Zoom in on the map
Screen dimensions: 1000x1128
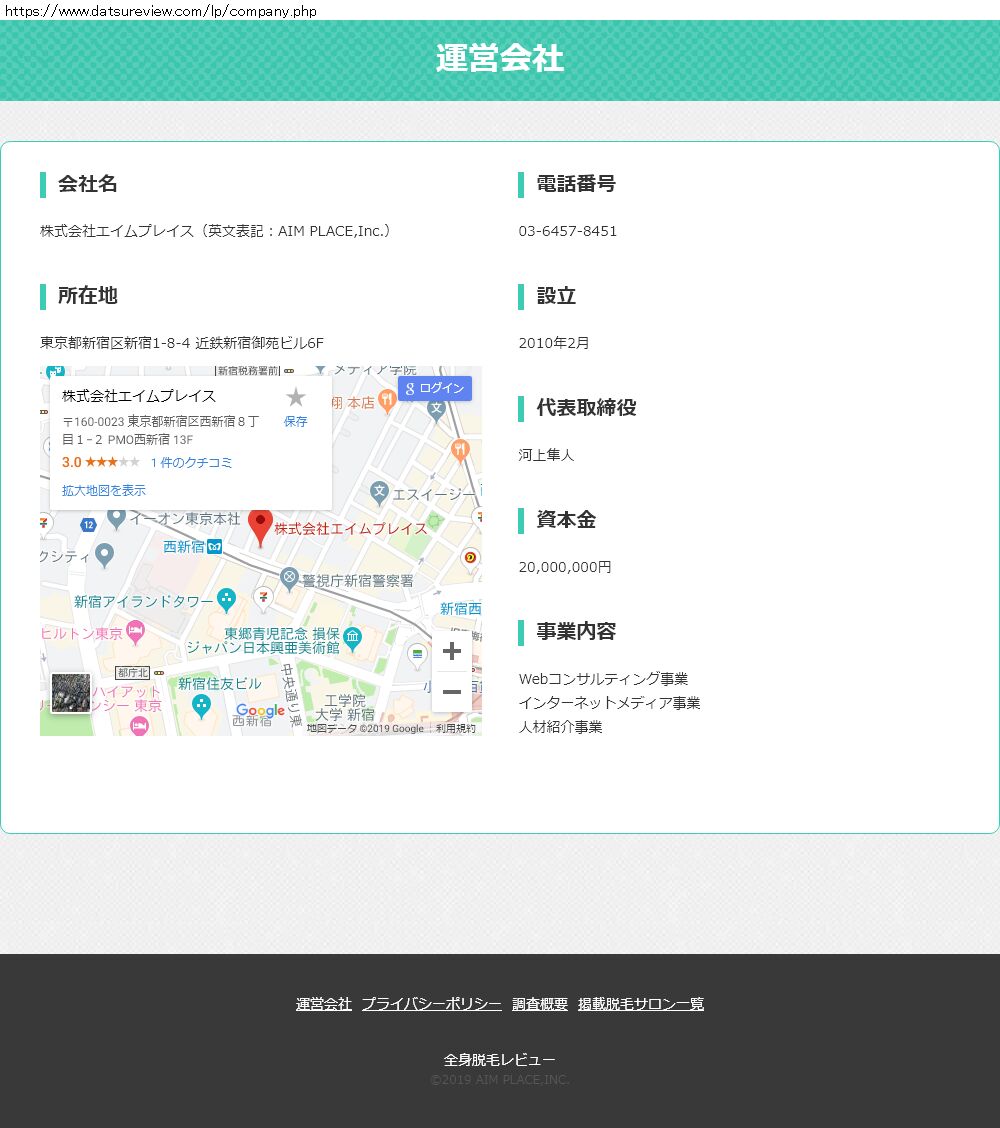[x=451, y=651]
